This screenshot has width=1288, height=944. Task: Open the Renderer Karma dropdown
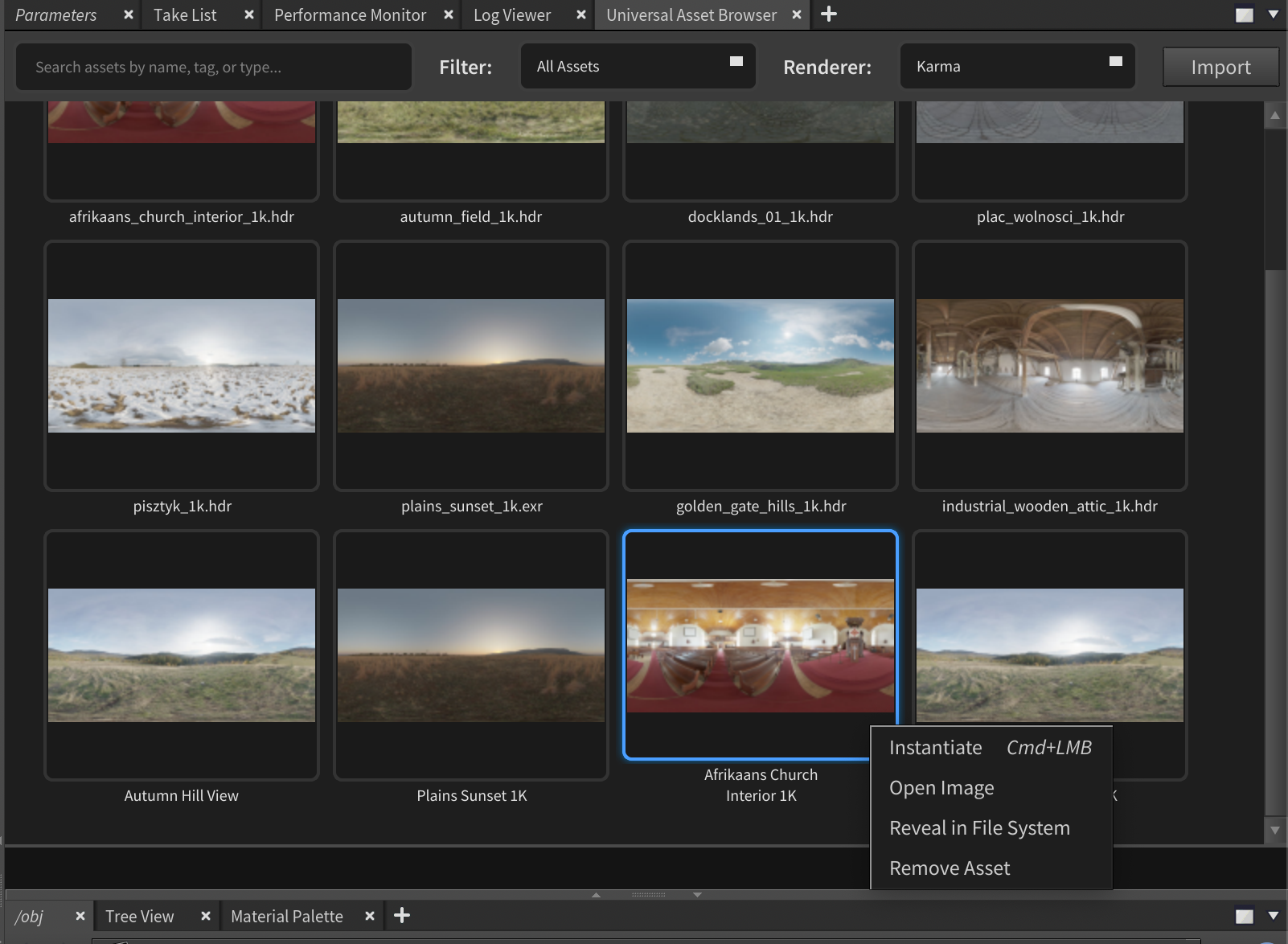click(1017, 67)
